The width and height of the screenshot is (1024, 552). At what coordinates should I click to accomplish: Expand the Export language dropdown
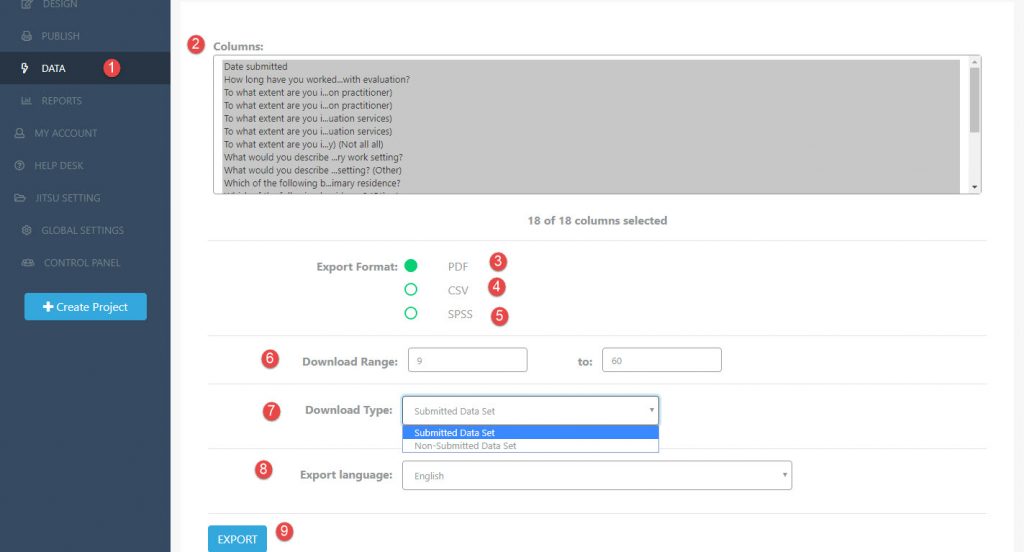pos(596,476)
